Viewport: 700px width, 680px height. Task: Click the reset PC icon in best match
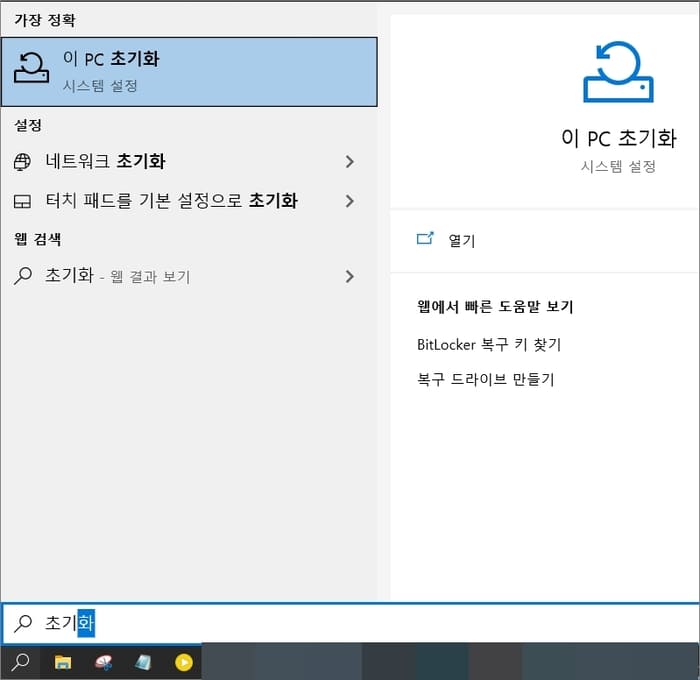(x=31, y=68)
